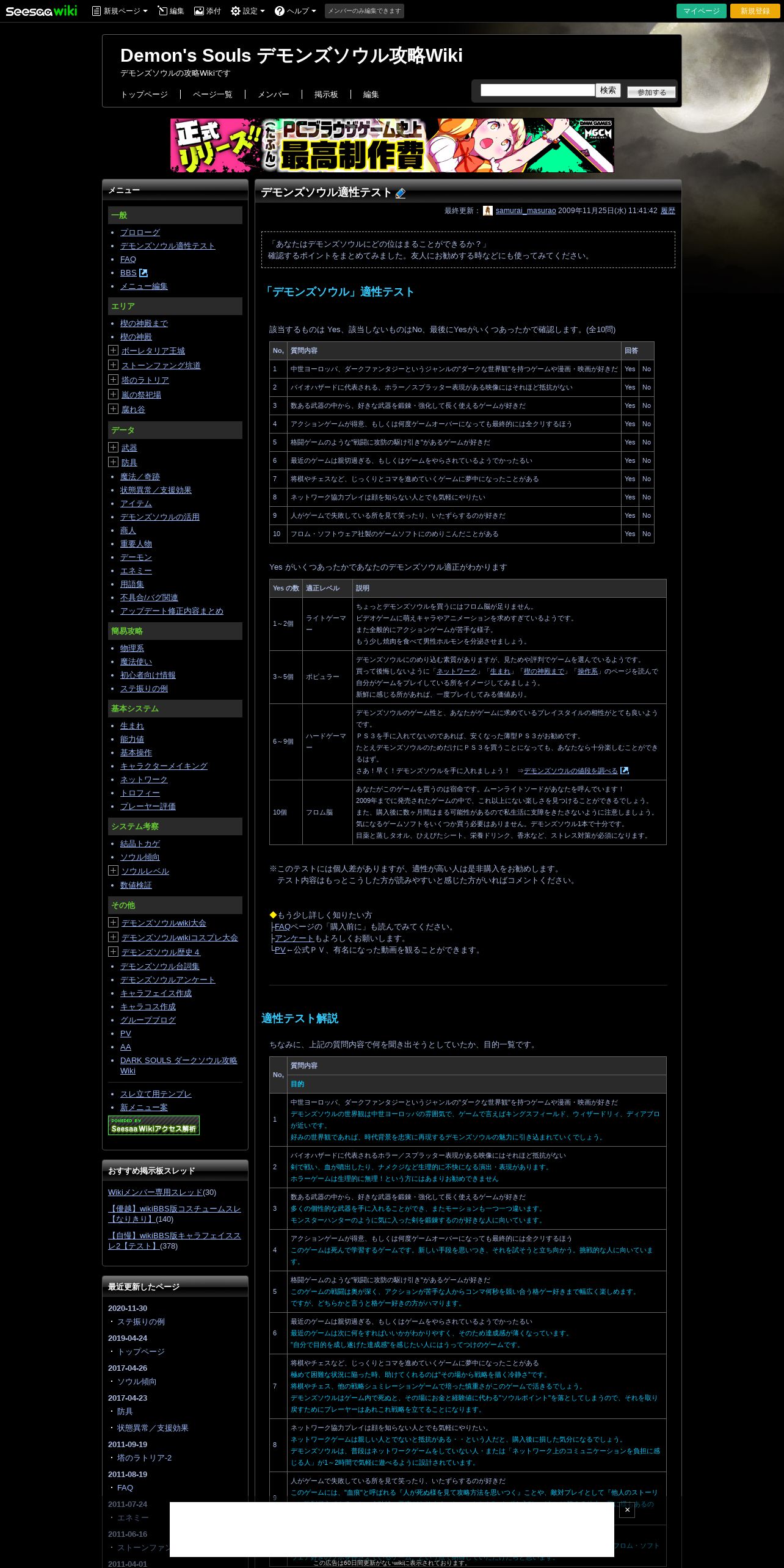
Task: Open the メニュー編集 sidebar link
Action: pos(144,286)
